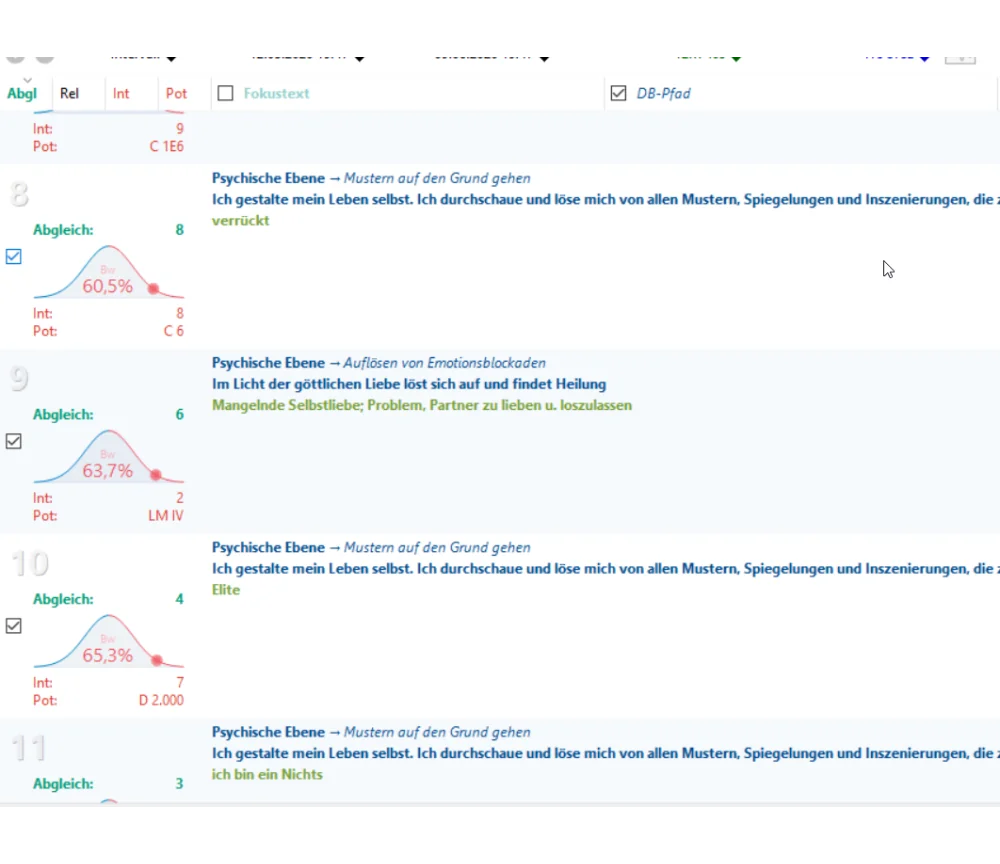Image resolution: width=1000 pixels, height=864 pixels.
Task: Select the large row number 8
Action: pos(19,194)
